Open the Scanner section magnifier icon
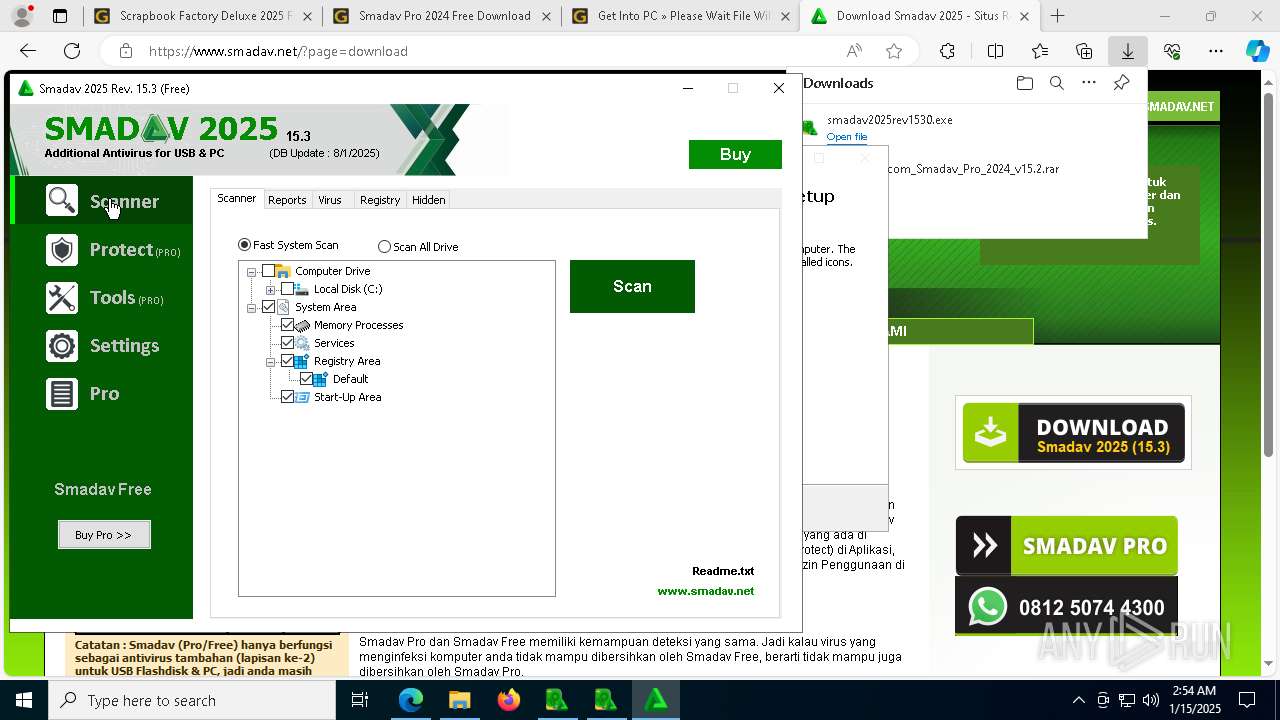This screenshot has width=1280, height=720. pyautogui.click(x=62, y=201)
